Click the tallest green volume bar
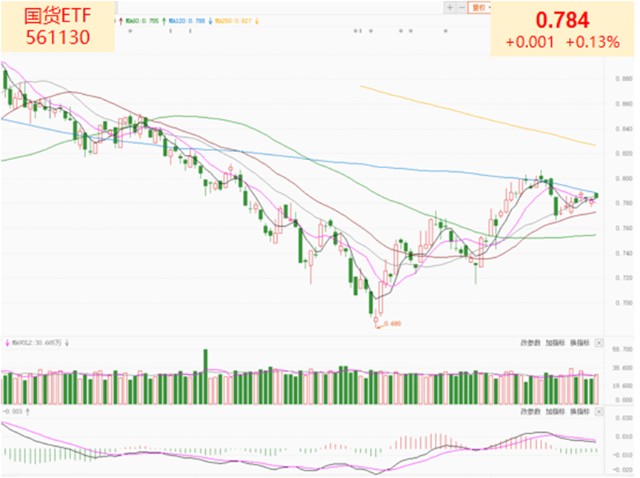This screenshot has height=478, width=640. (x=205, y=376)
